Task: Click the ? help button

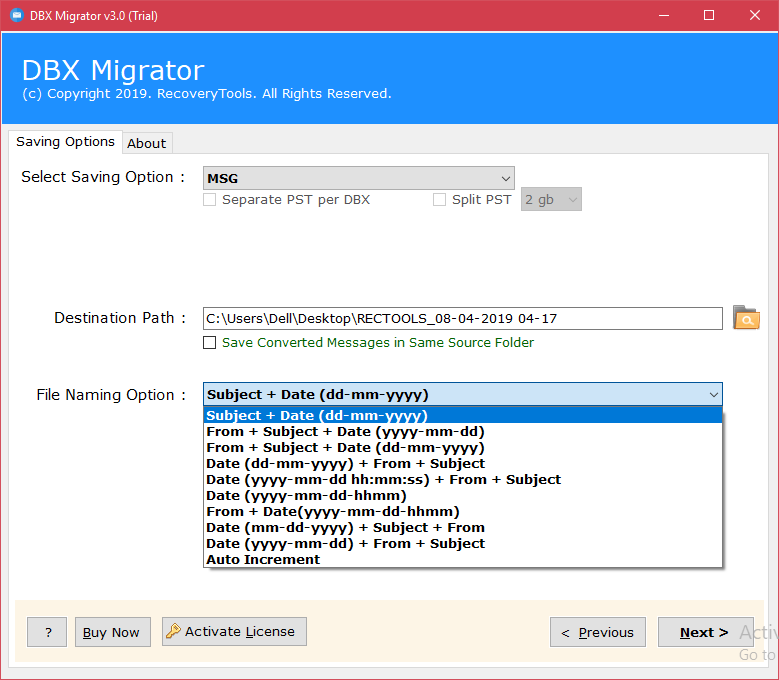Action: pyautogui.click(x=47, y=632)
